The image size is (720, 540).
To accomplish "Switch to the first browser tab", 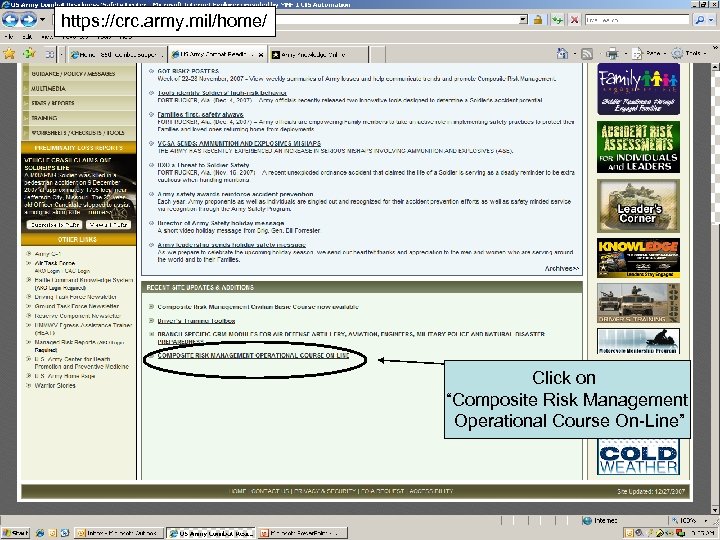I will click(x=116, y=54).
